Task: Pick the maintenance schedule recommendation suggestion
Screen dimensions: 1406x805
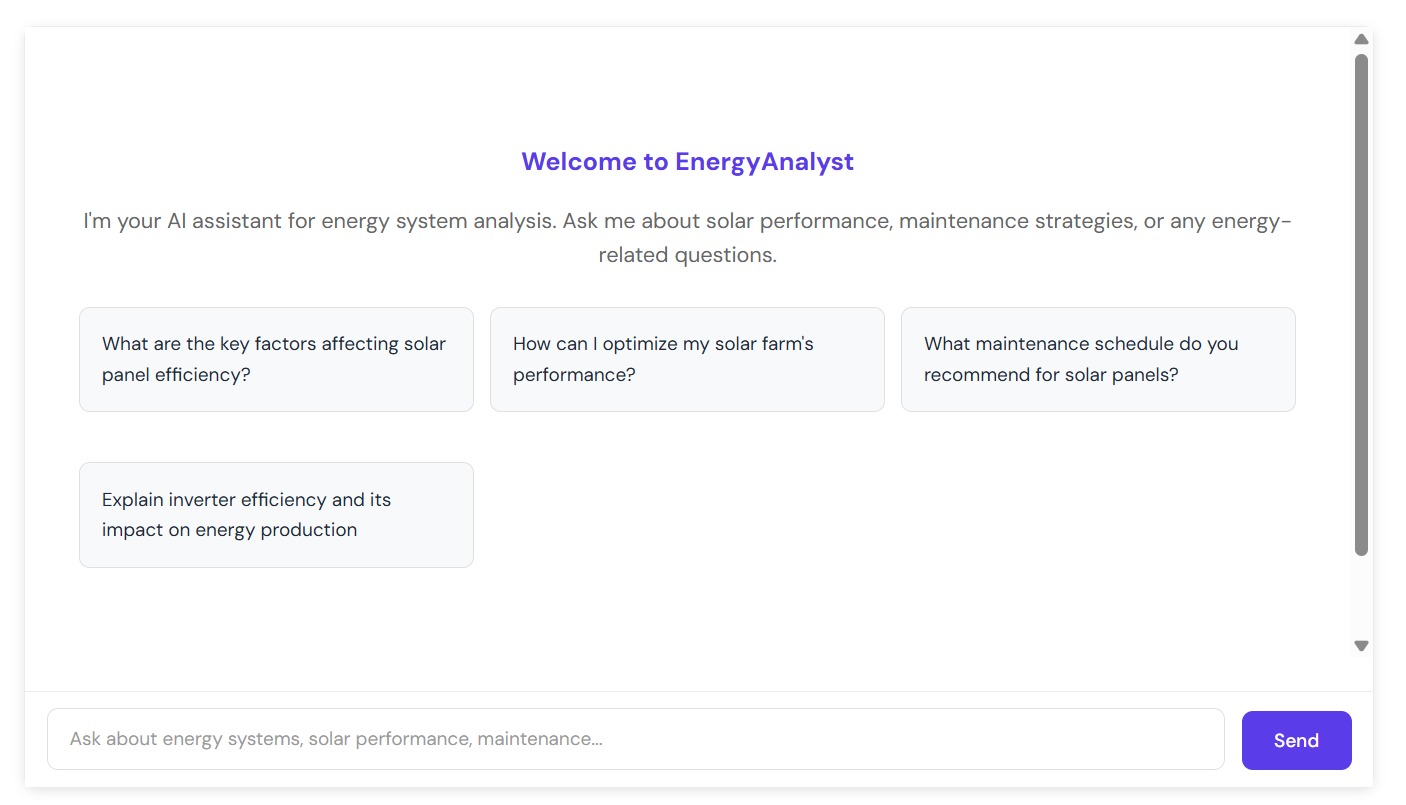Action: pyautogui.click(x=1098, y=359)
